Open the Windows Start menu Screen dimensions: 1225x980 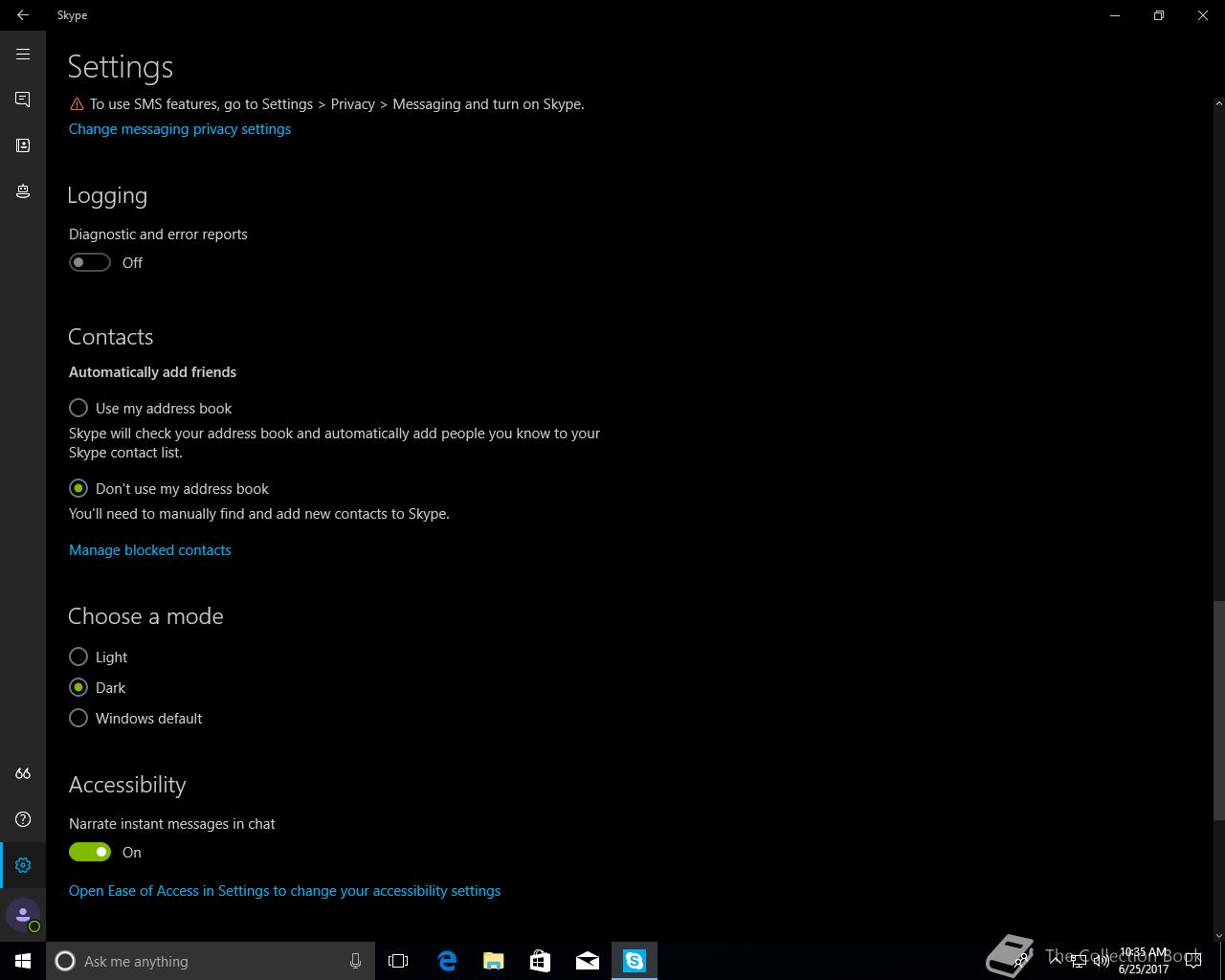(x=23, y=961)
